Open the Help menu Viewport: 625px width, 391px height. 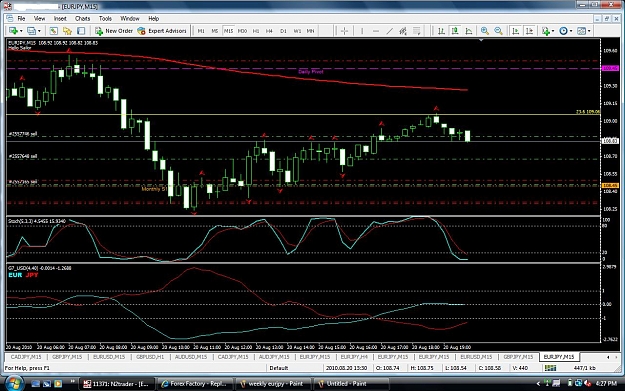[x=153, y=18]
